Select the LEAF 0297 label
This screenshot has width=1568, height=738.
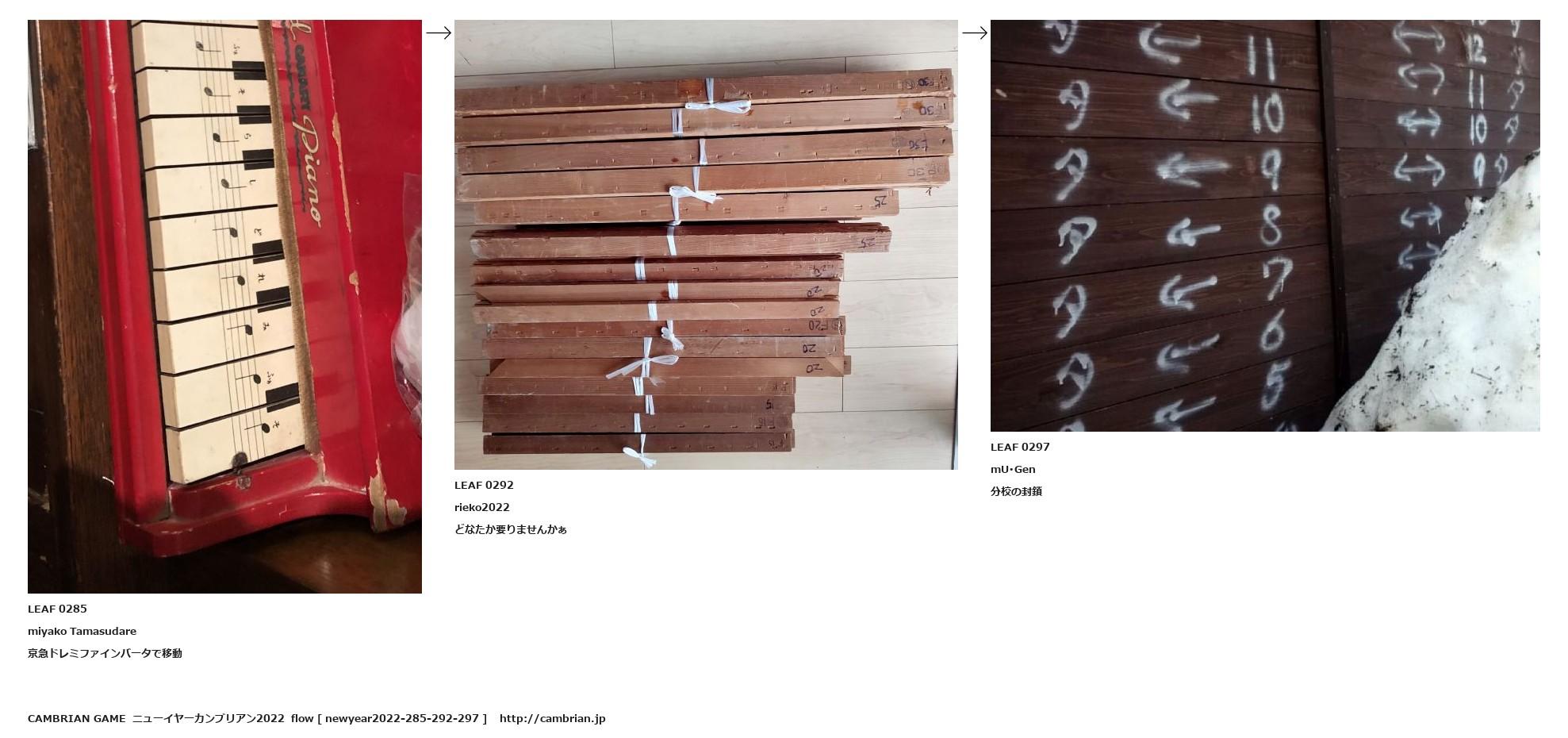pos(1020,447)
